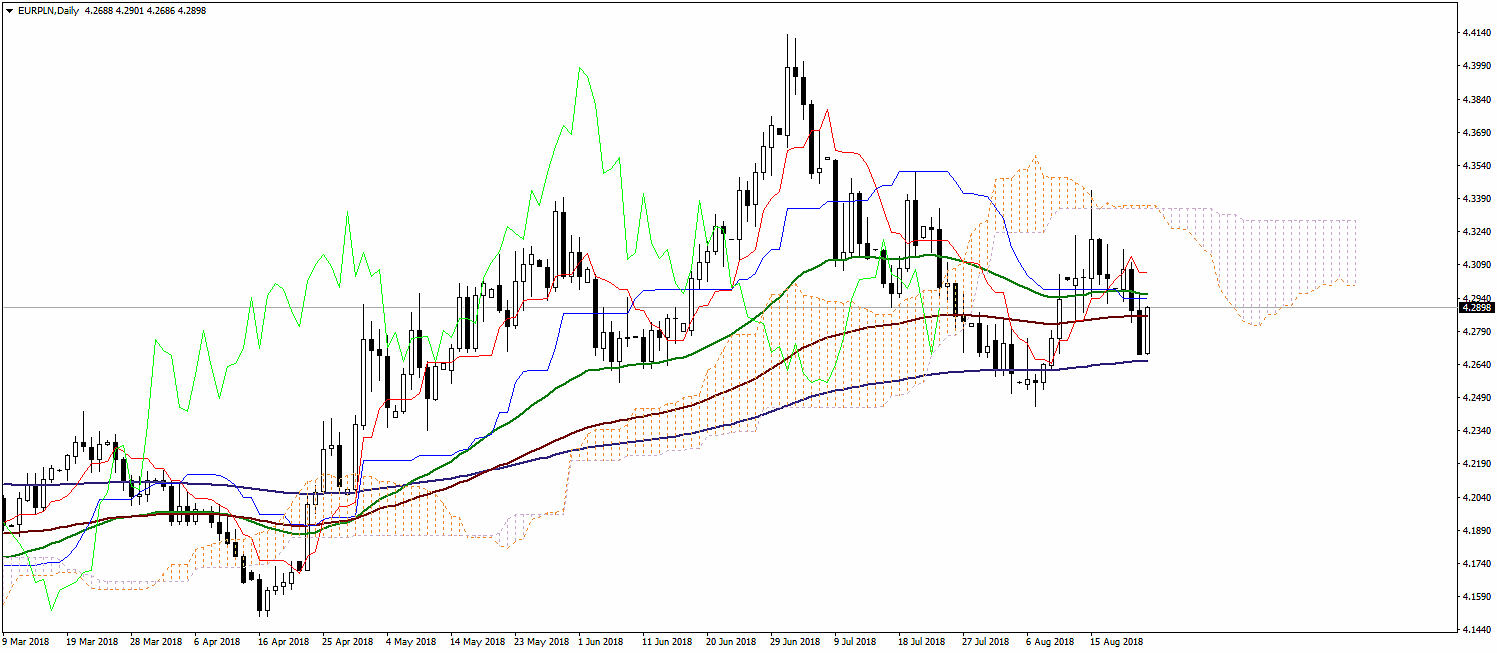Click the 6 Aug 2018 date label
The height and width of the screenshot is (653, 1497).
(x=1050, y=641)
